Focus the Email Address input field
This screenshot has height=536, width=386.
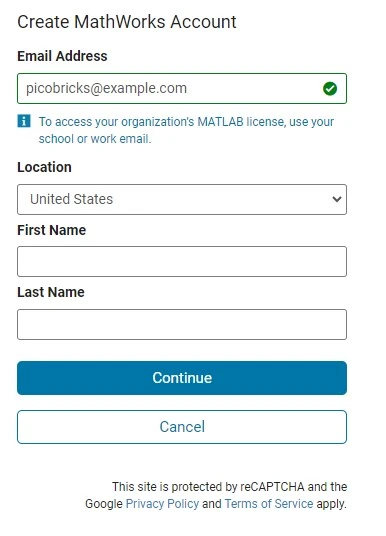click(x=182, y=88)
